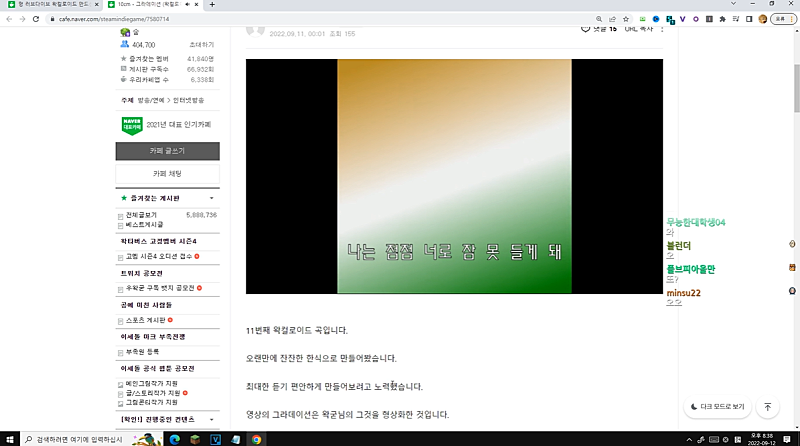This screenshot has height=446, width=800.
Task: Click the purple ring extension icon
Action: (x=696, y=19)
